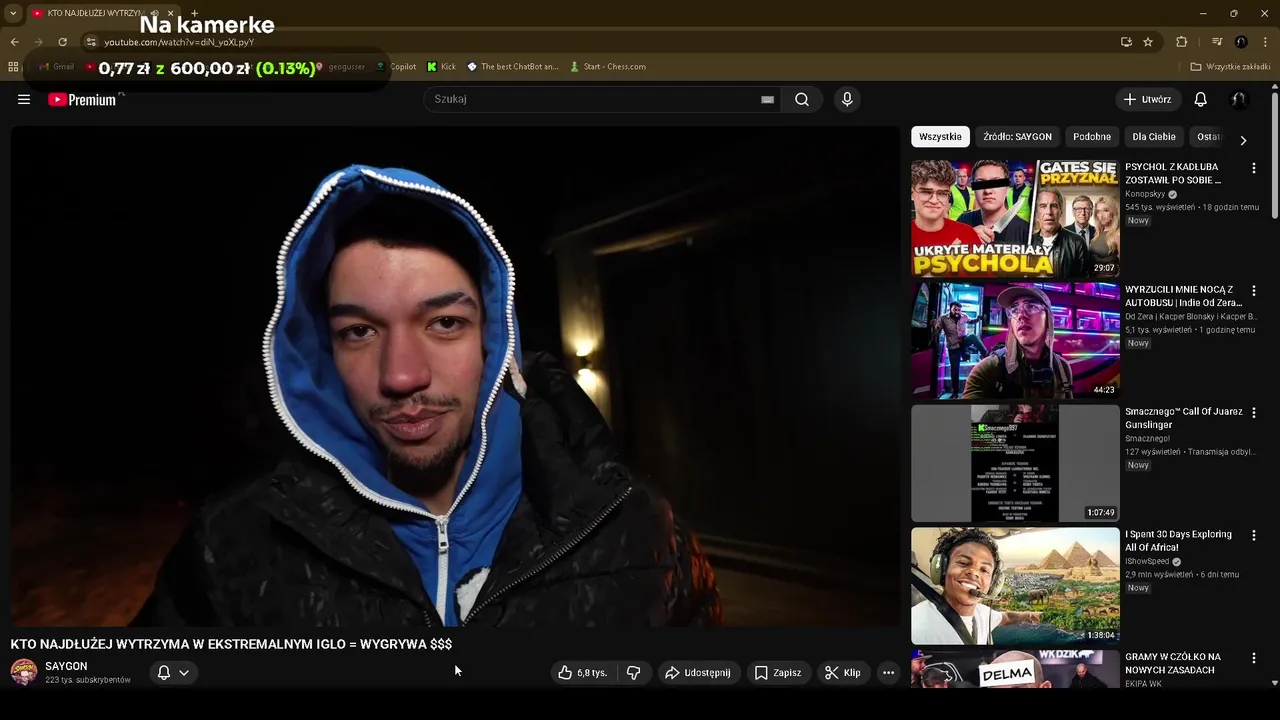Screen dimensions: 1280x720
Task: Open the YouTube hamburger guide menu
Action: [x=24, y=99]
